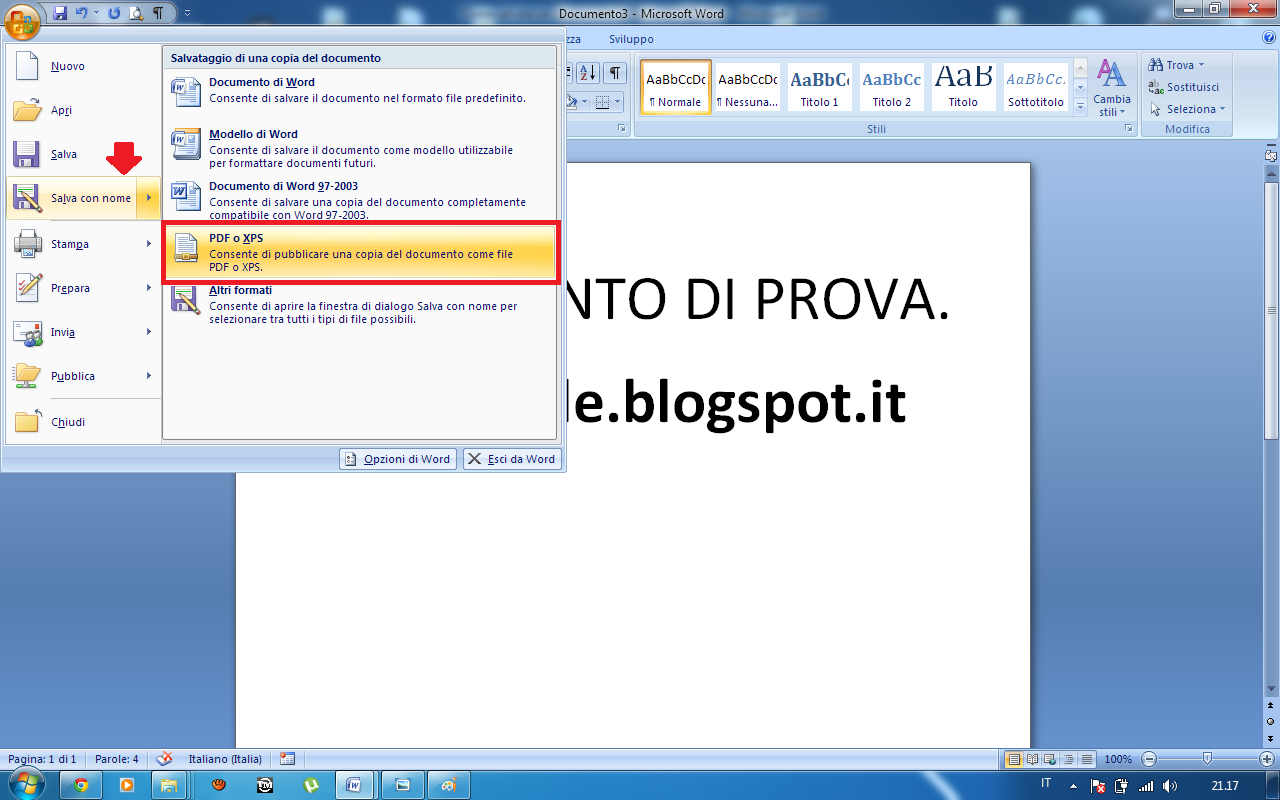Screen dimensions: 1280x800
Task: Switch to Draft view
Action: [x=1086, y=759]
